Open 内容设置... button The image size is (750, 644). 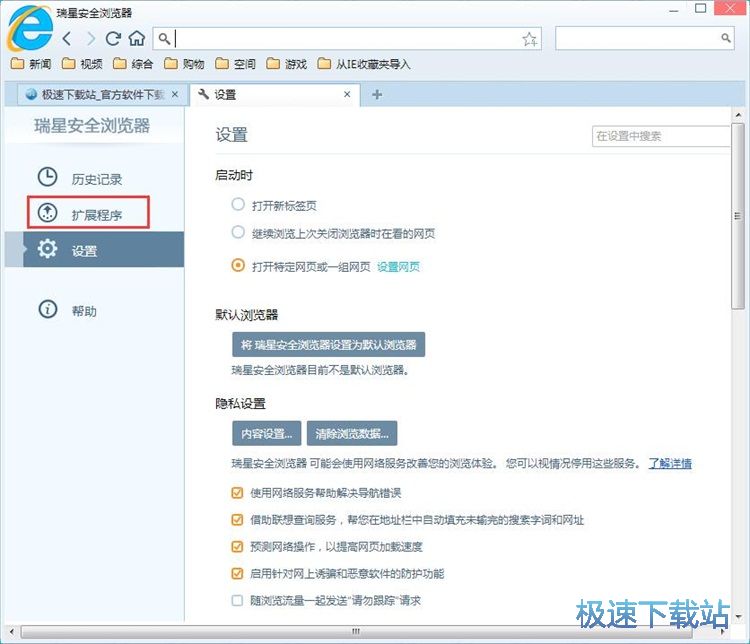point(266,433)
